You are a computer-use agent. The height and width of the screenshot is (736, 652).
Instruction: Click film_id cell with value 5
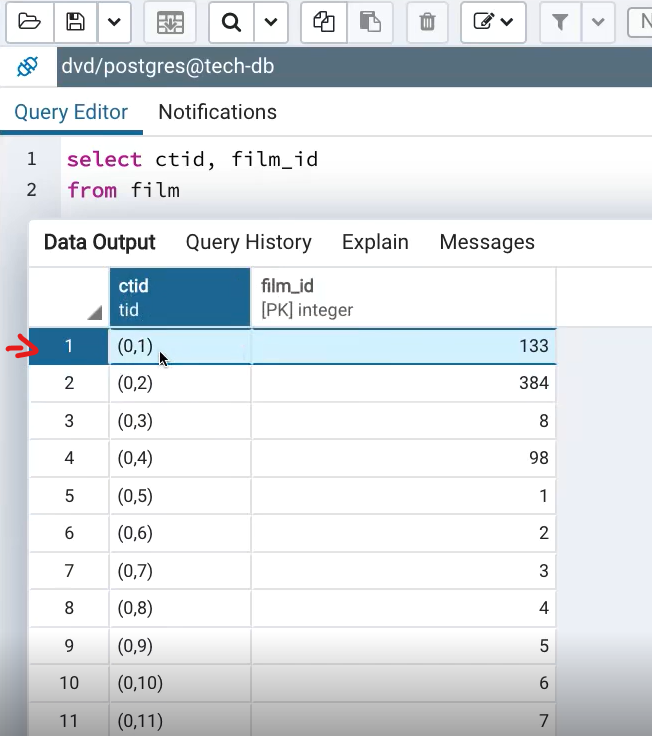(404, 646)
